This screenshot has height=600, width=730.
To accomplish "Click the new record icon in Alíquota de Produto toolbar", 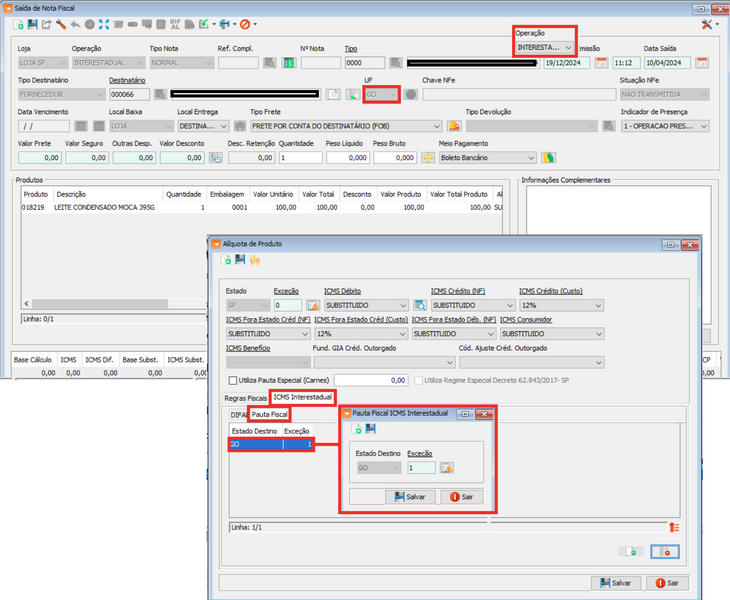I will coord(226,261).
